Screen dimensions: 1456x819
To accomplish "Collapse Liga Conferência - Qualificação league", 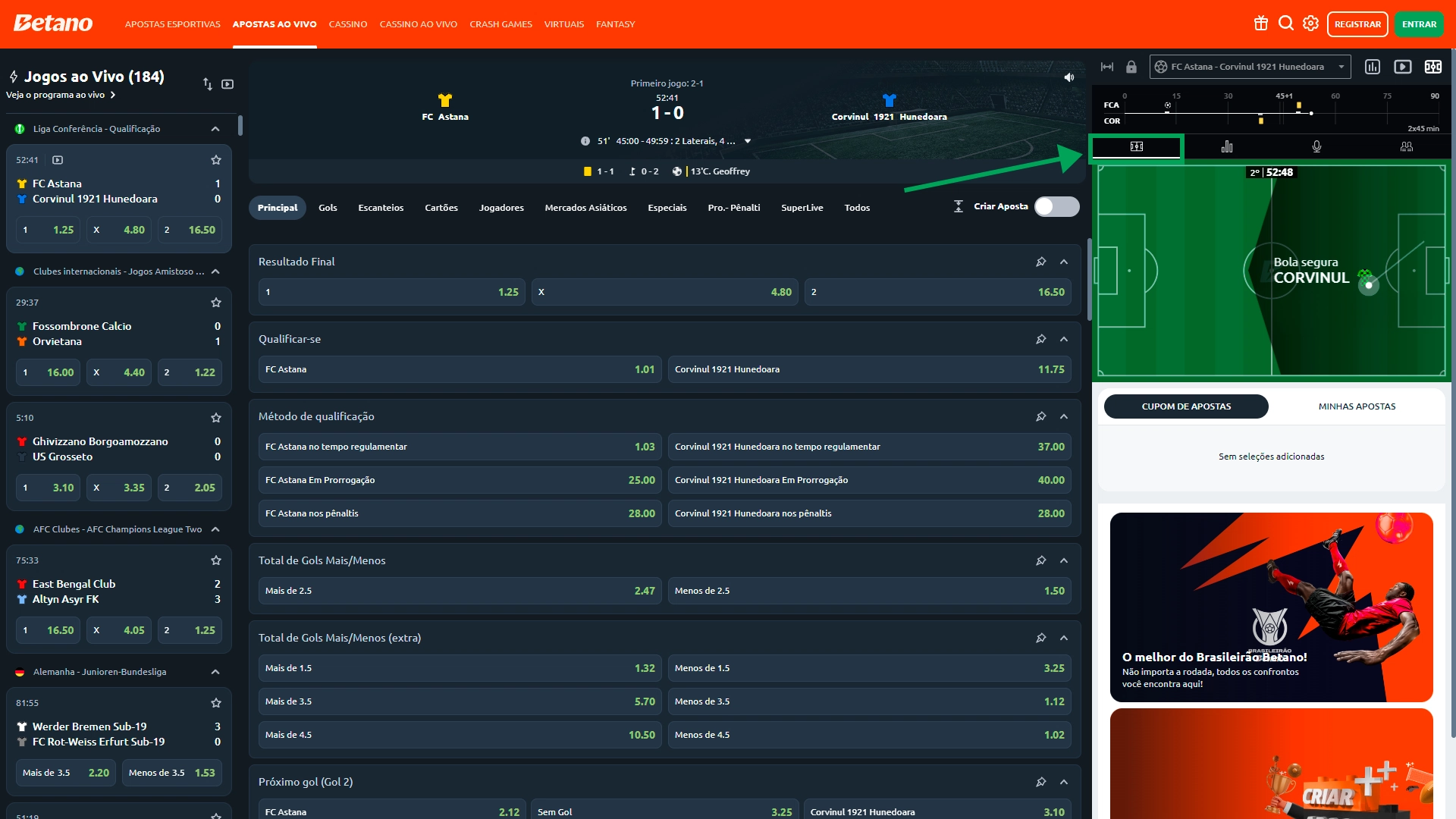I will pyautogui.click(x=215, y=129).
